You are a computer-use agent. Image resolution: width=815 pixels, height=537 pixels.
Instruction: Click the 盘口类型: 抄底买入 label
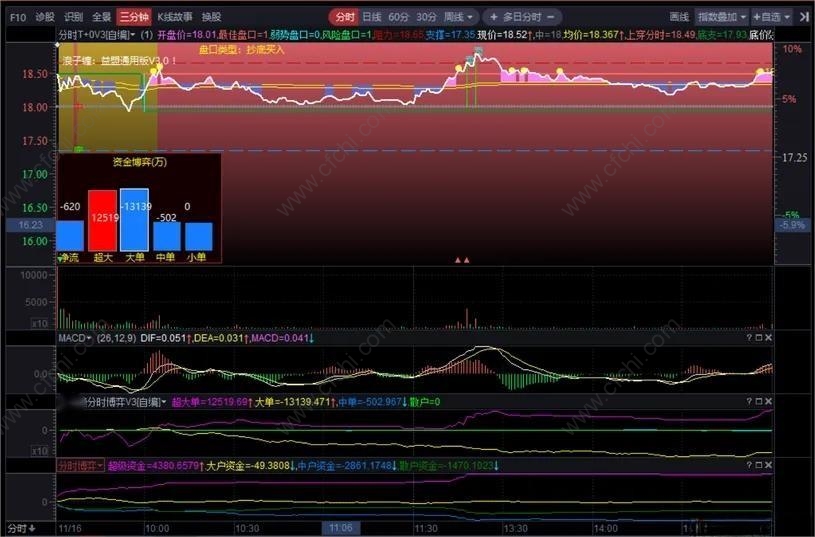point(242,50)
